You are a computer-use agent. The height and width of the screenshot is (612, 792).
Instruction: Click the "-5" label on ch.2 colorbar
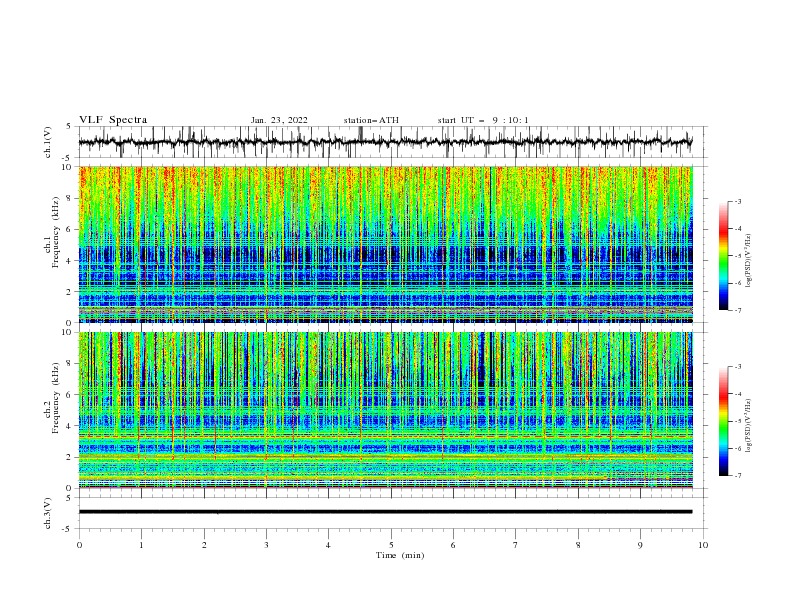tap(737, 421)
